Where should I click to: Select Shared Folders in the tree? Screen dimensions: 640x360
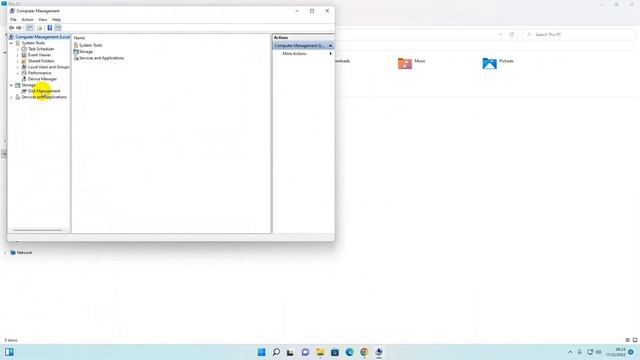point(41,61)
